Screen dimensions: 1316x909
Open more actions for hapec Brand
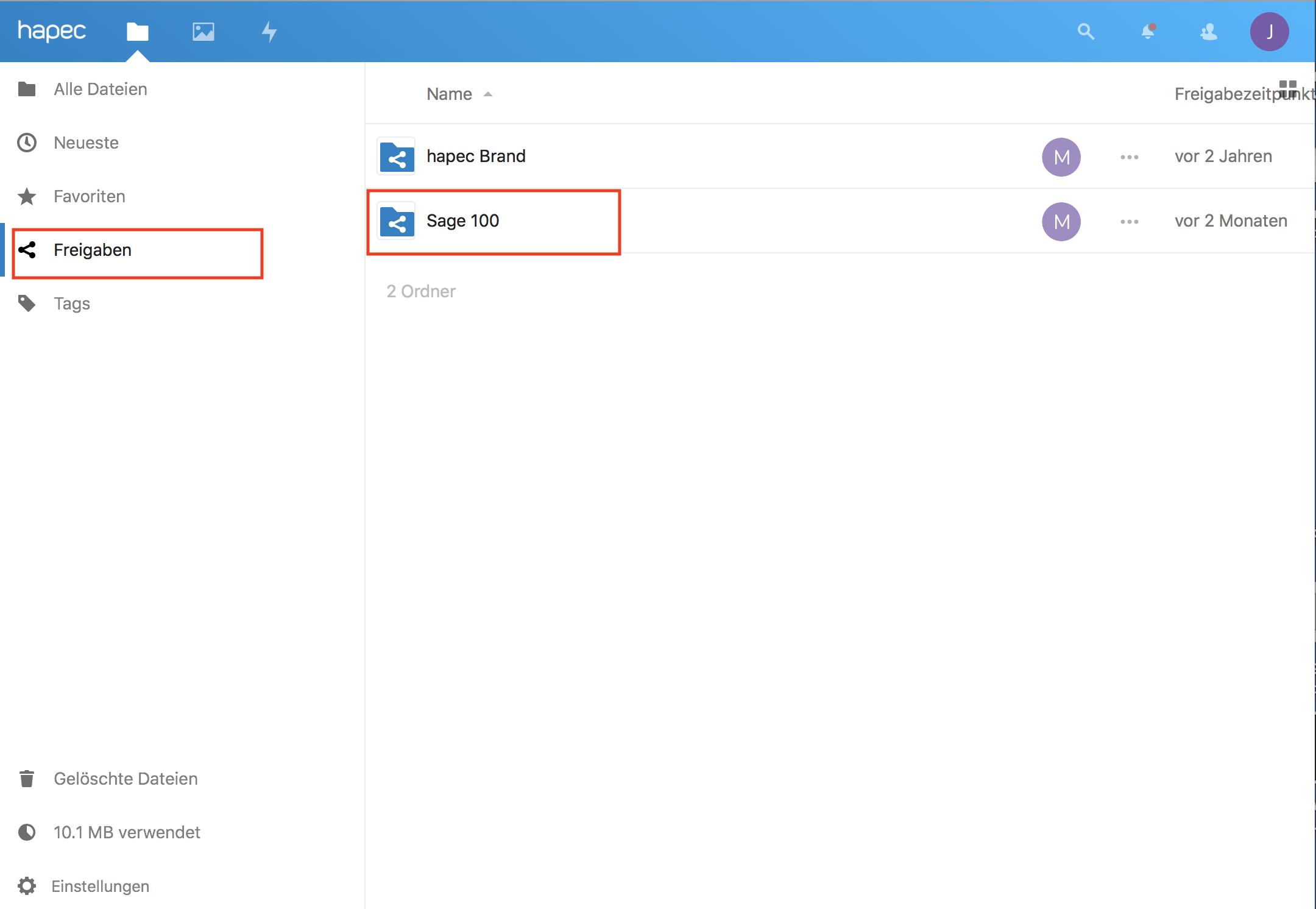(1129, 157)
